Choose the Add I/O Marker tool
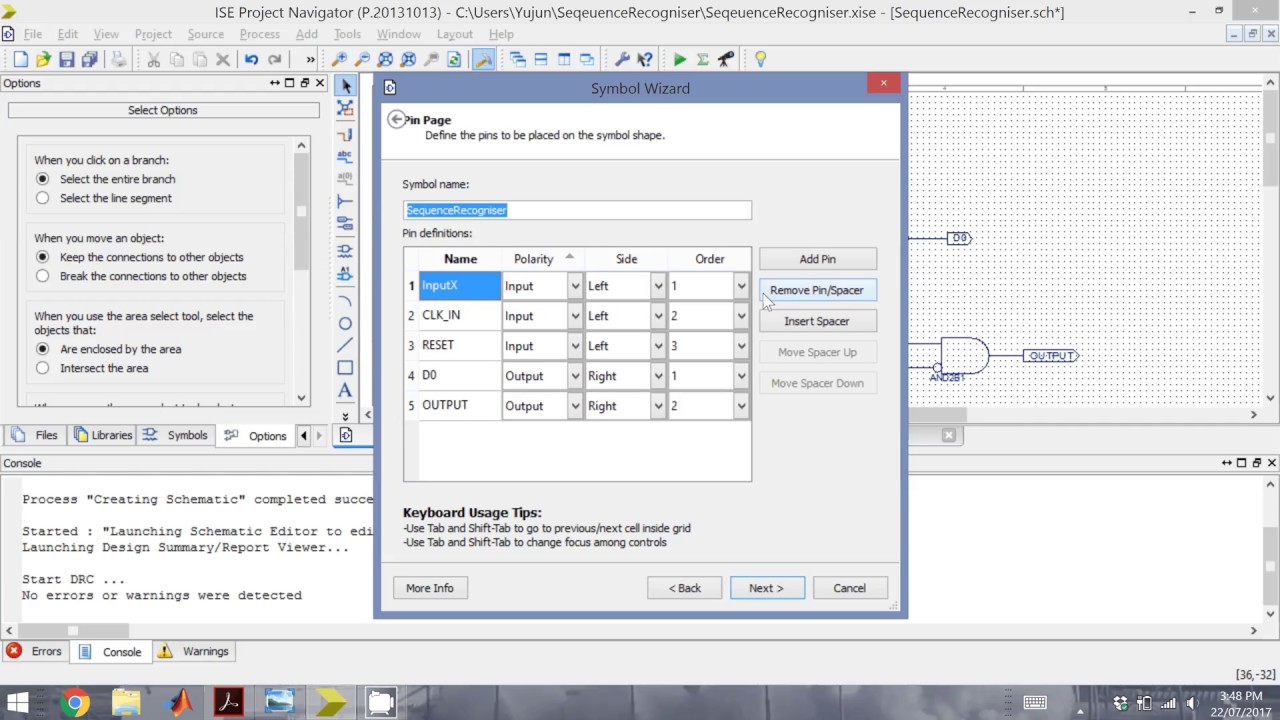The image size is (1280, 720). click(x=345, y=224)
